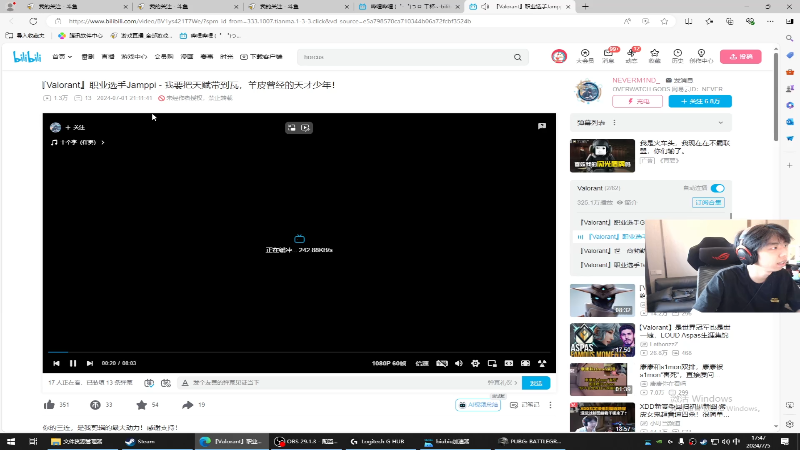This screenshot has height=450, width=800.
Task: Open messages icon with badge
Action: pos(608,56)
